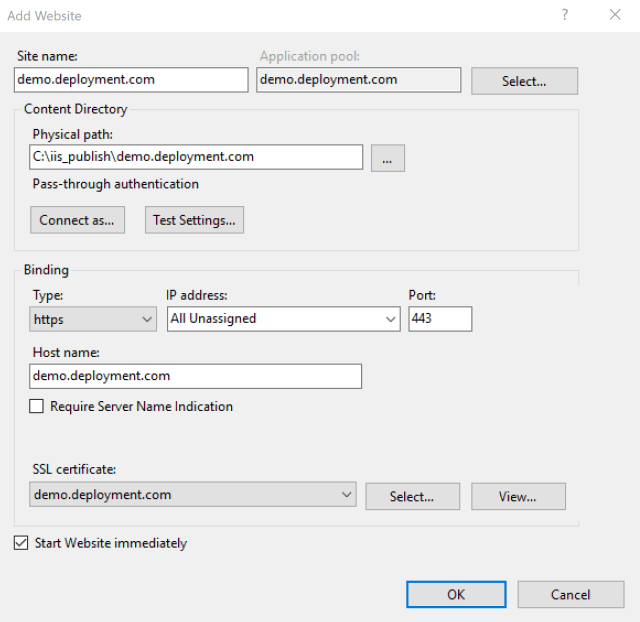
Task: Enable Require Server Name Indication checkbox
Action: coord(37,407)
